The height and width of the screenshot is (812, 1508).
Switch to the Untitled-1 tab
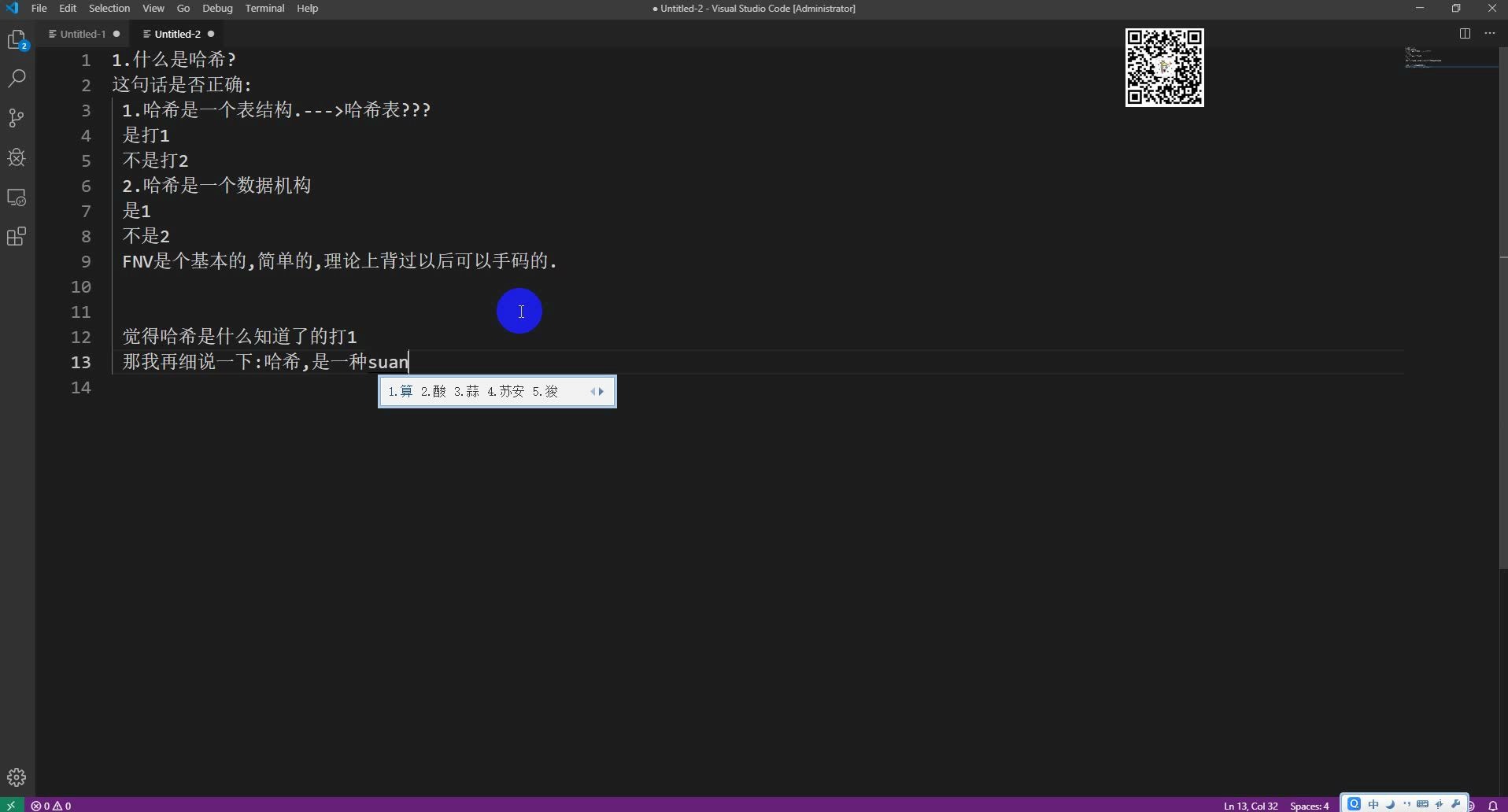(x=83, y=34)
